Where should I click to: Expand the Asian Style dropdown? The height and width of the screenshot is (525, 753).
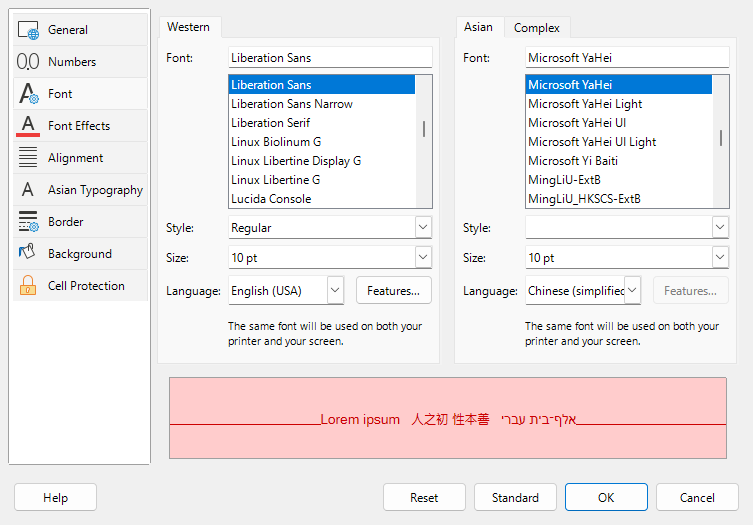click(x=719, y=227)
